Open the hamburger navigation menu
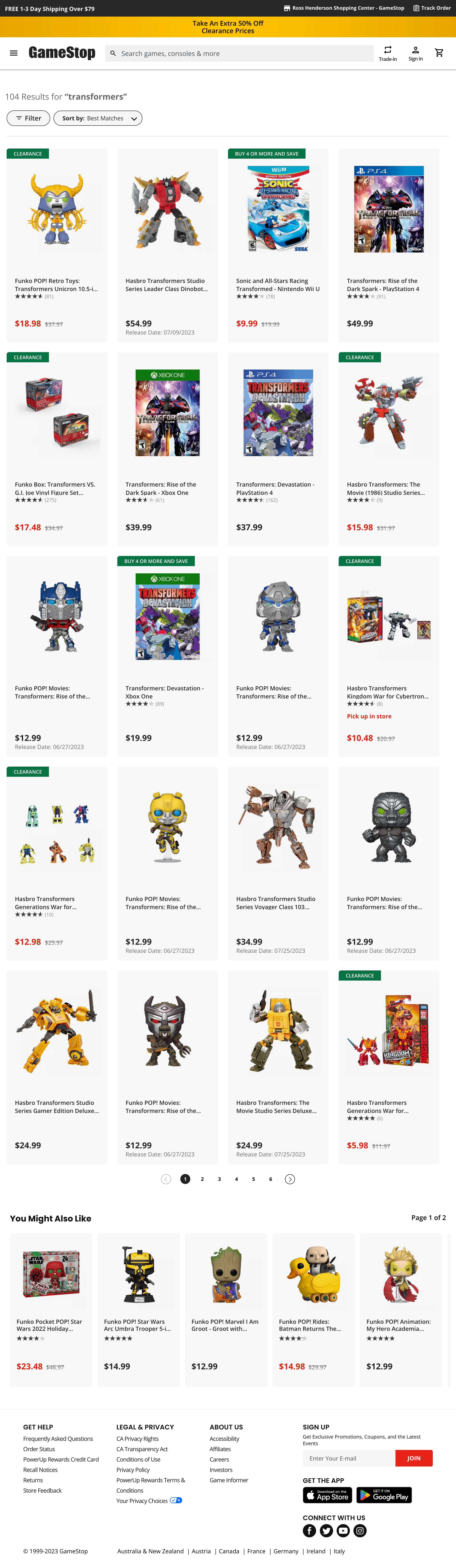 click(13, 53)
